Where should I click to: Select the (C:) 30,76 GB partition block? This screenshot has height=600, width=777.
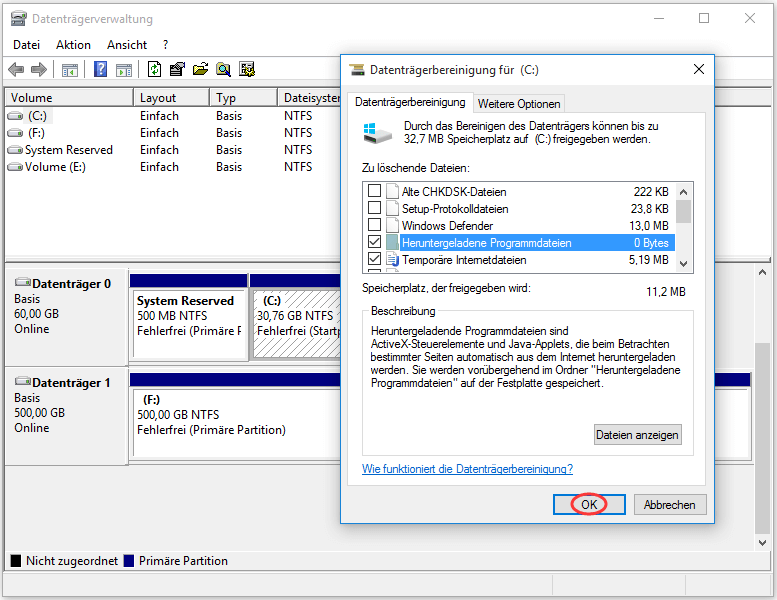pos(296,324)
